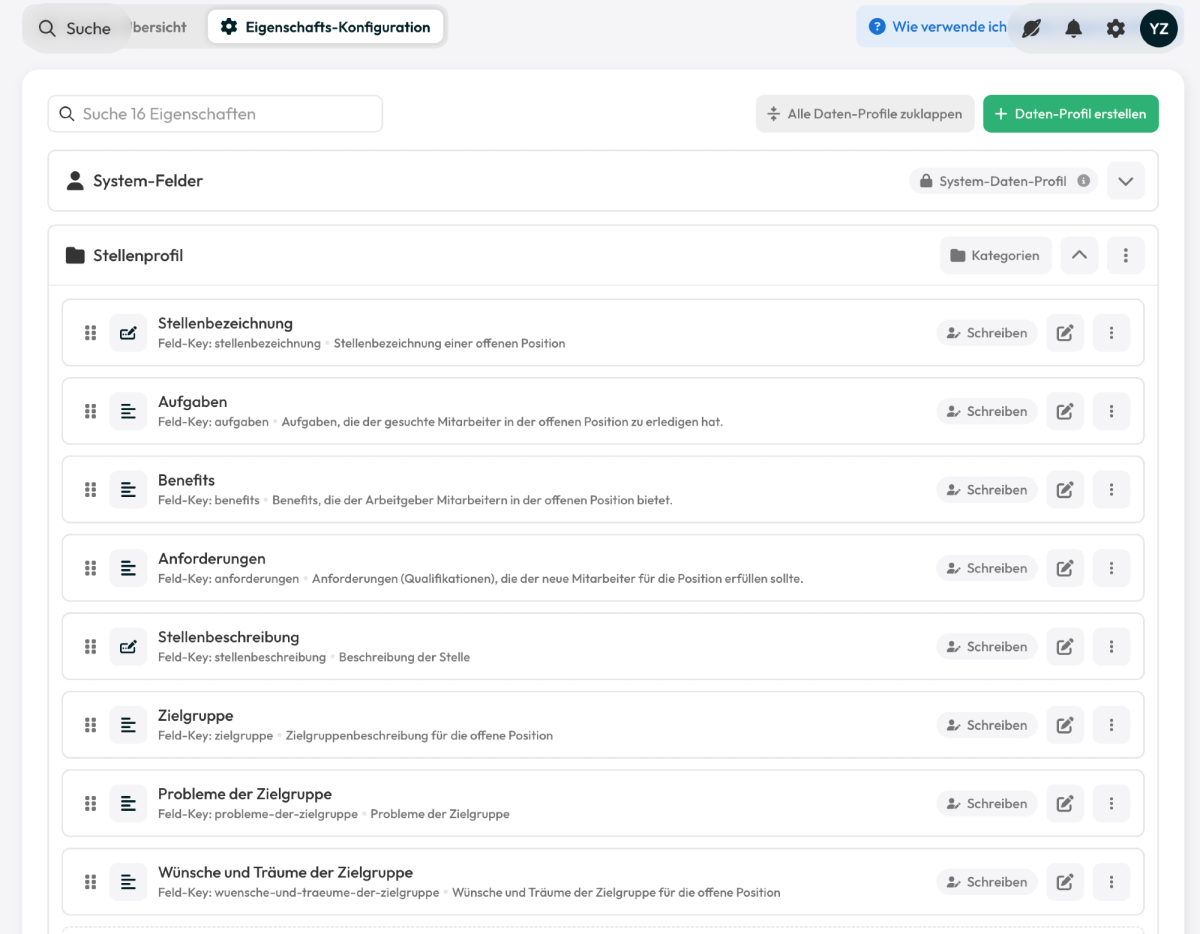
Task: Click the Aufgaben text field type icon
Action: [x=128, y=411]
